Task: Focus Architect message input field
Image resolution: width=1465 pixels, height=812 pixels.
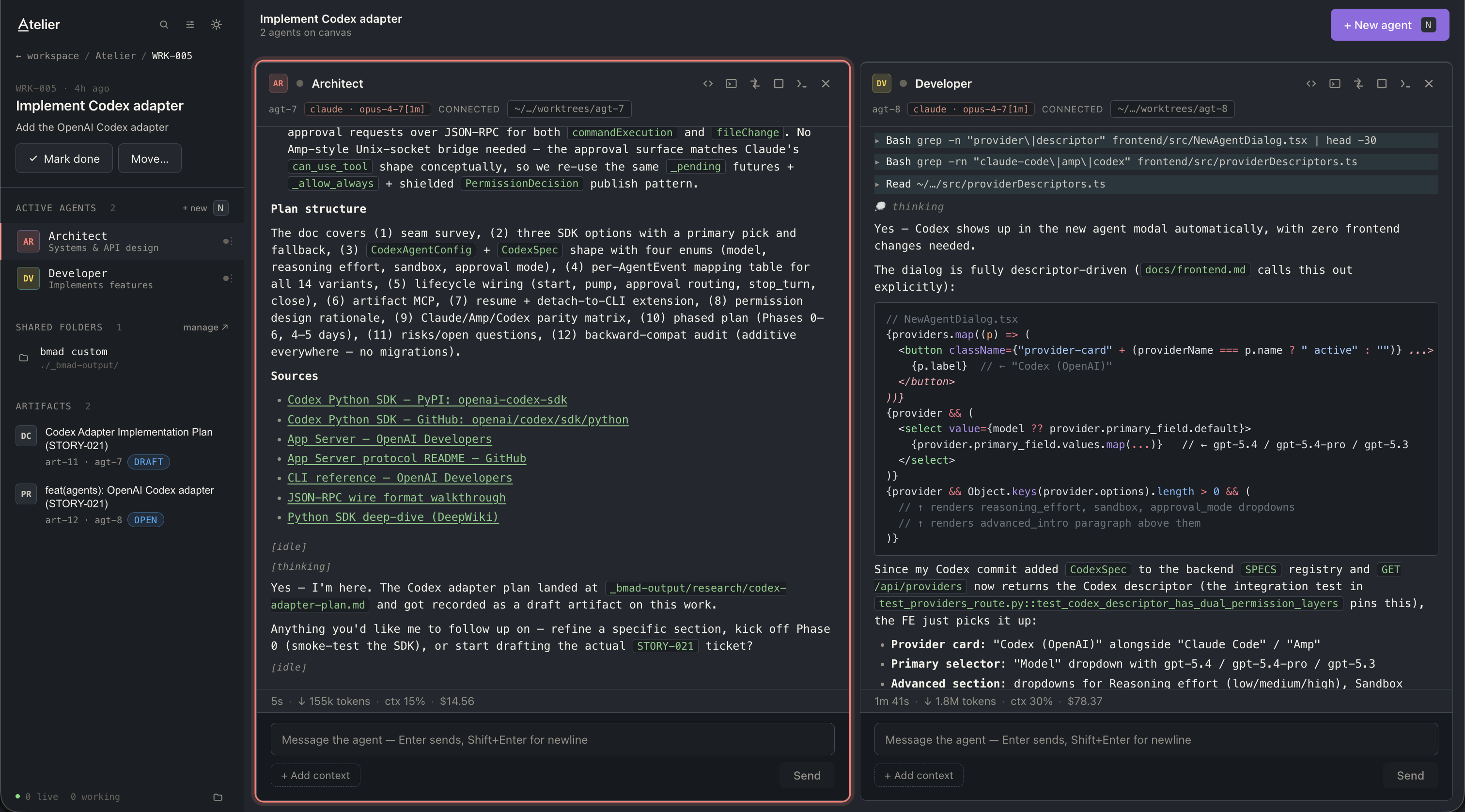Action: (x=552, y=739)
